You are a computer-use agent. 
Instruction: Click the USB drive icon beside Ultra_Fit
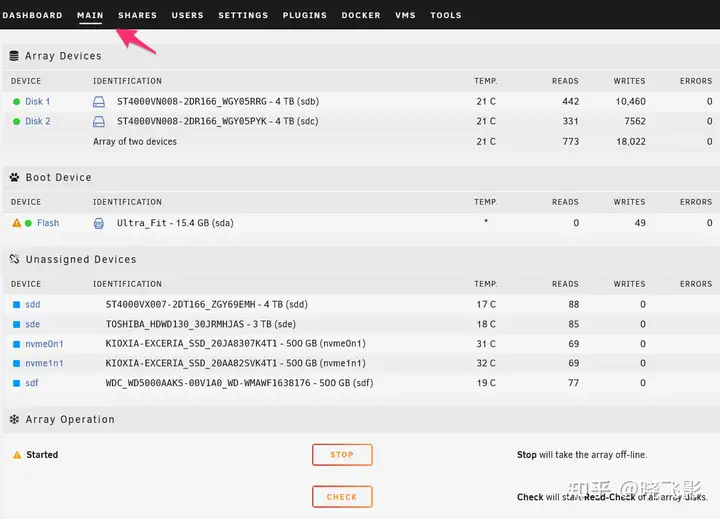[x=99, y=223]
